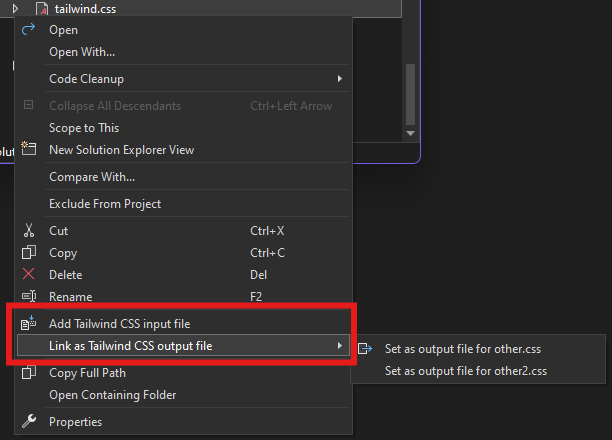
Task: Click the New Solution Explorer View icon
Action: (x=28, y=148)
